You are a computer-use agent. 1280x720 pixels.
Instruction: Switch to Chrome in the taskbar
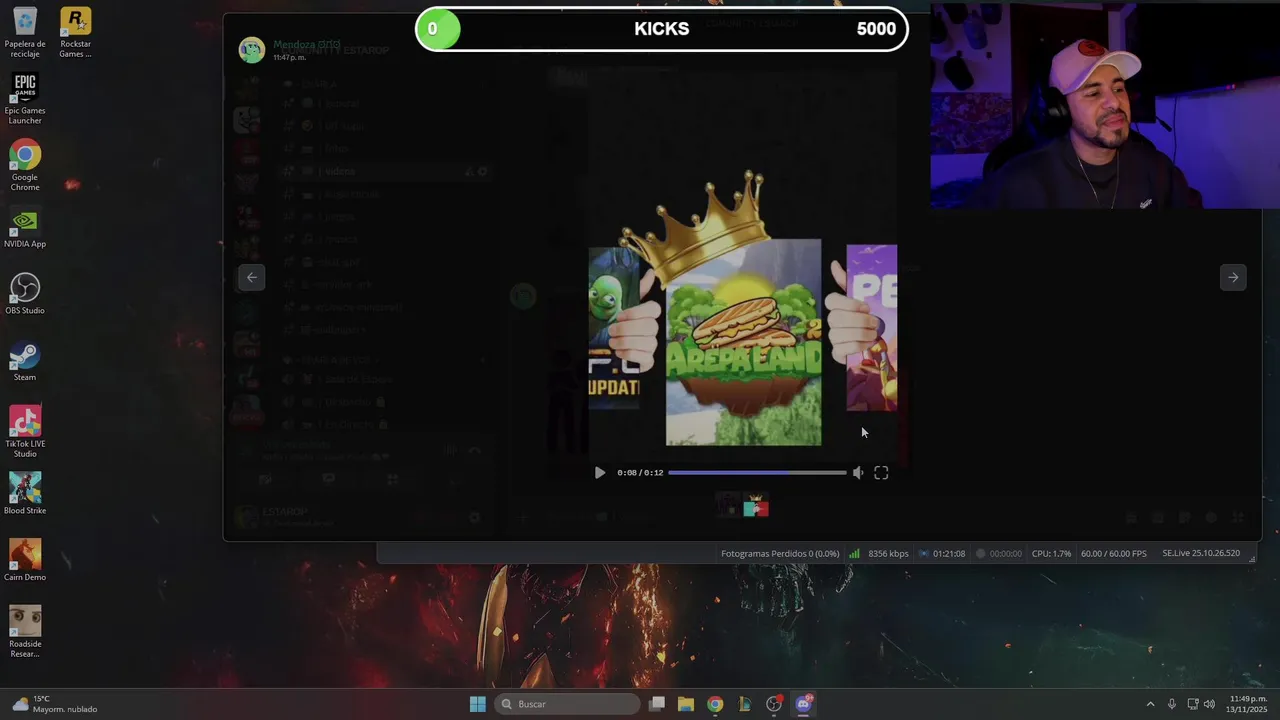pyautogui.click(x=715, y=704)
